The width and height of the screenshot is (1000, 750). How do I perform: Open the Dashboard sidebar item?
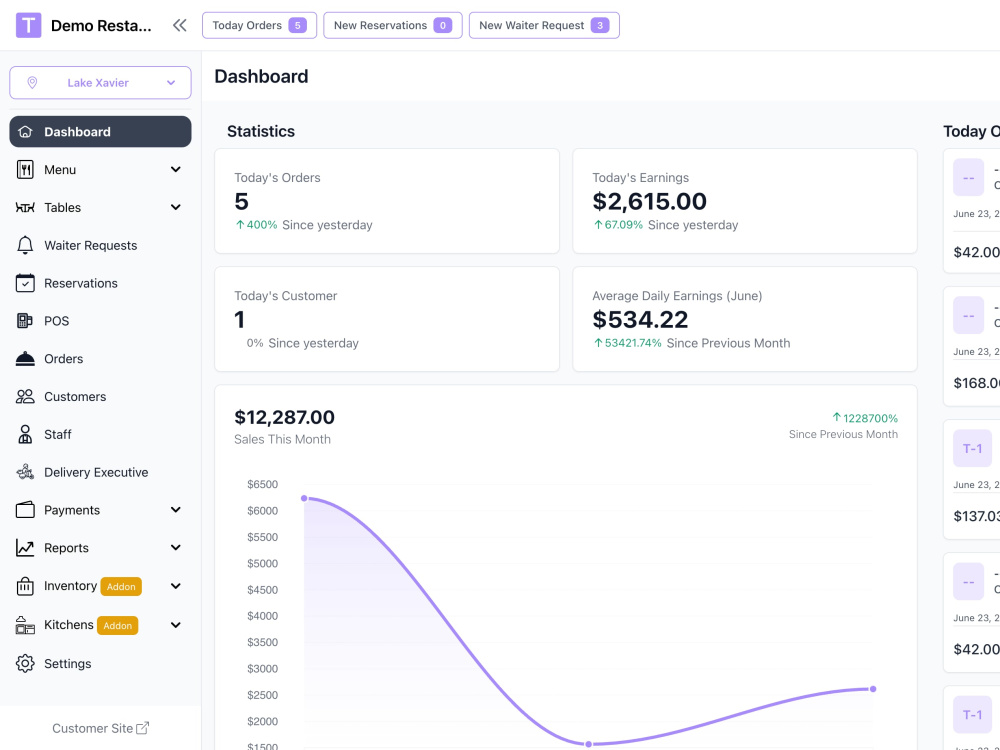(x=100, y=131)
